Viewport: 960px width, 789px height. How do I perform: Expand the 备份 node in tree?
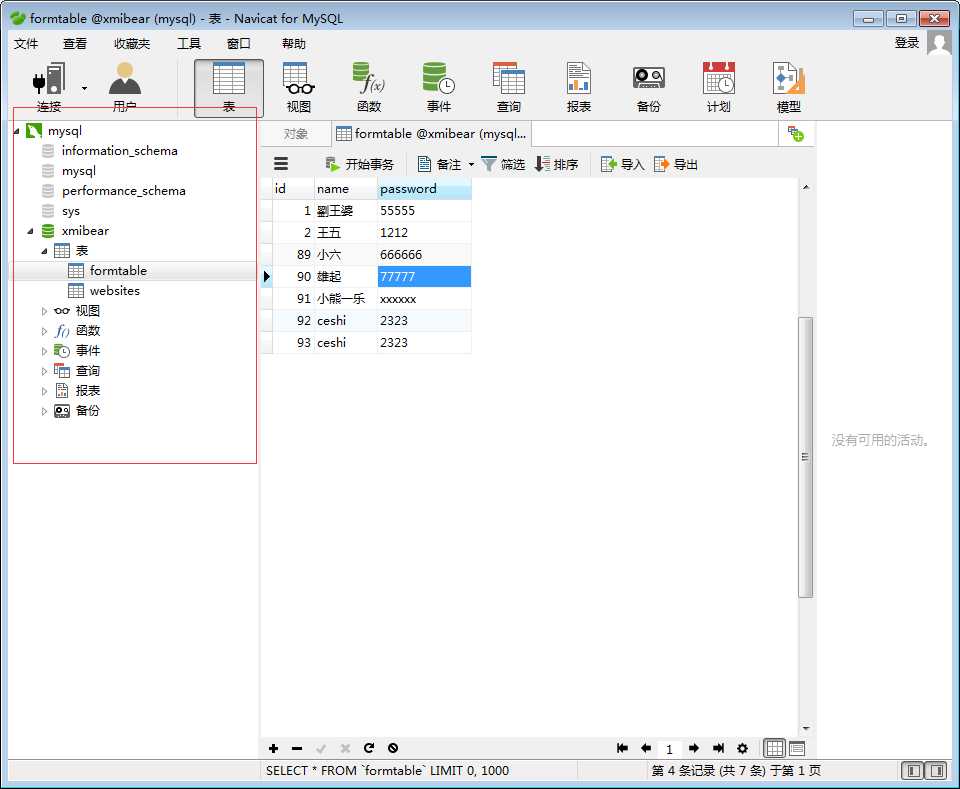(44, 411)
